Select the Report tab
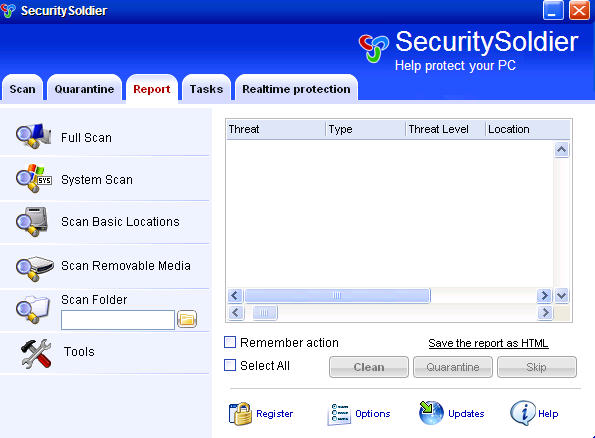The image size is (595, 438). coord(152,89)
